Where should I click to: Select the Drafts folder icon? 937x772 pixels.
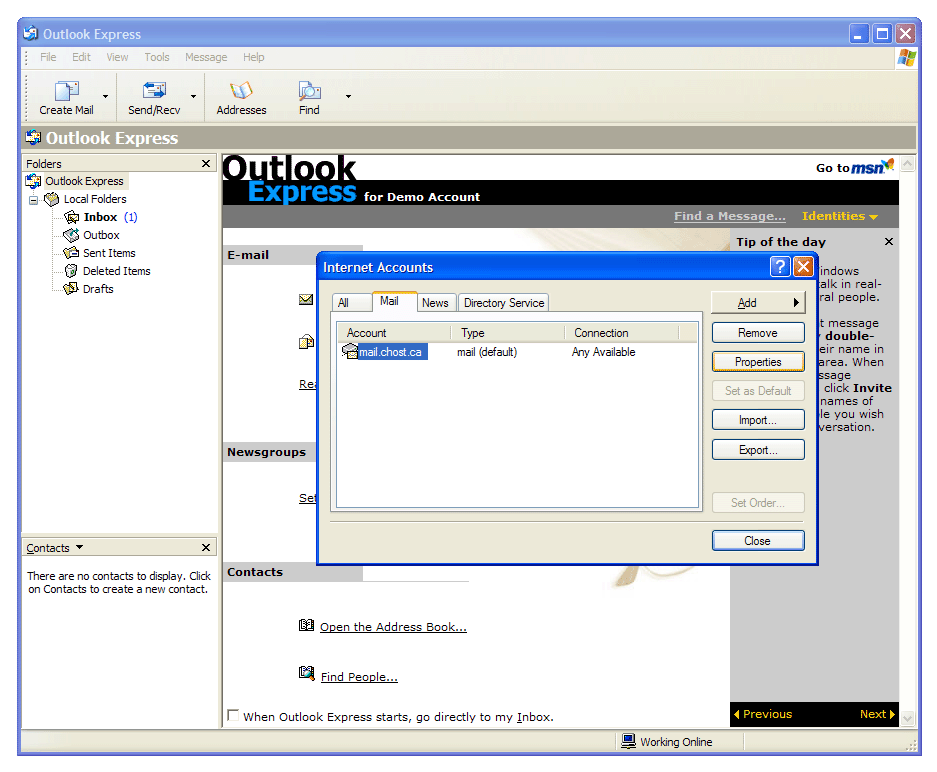click(71, 289)
